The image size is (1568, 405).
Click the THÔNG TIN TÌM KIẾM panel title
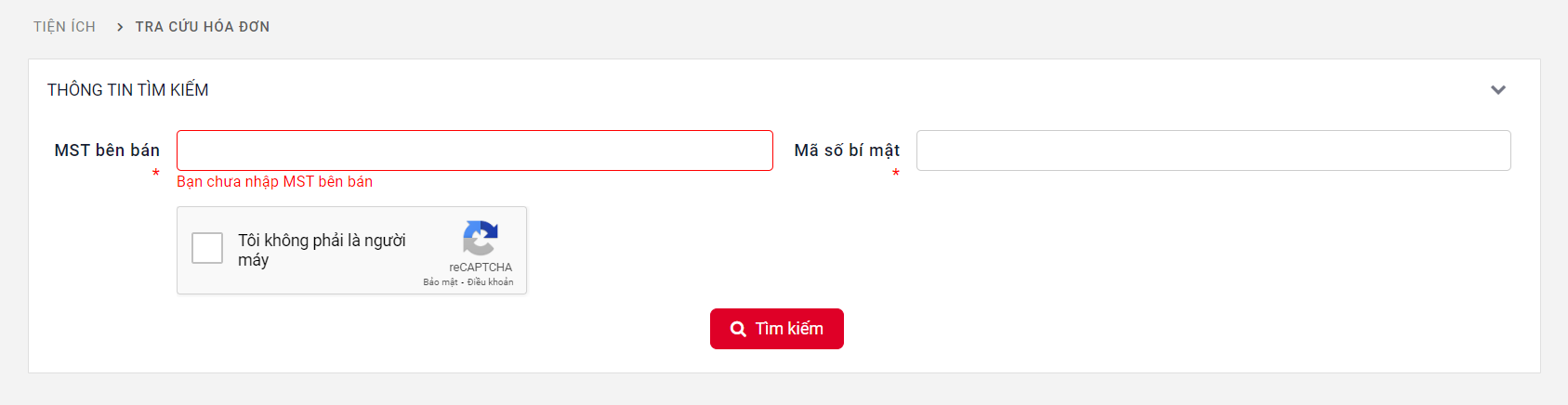click(128, 90)
